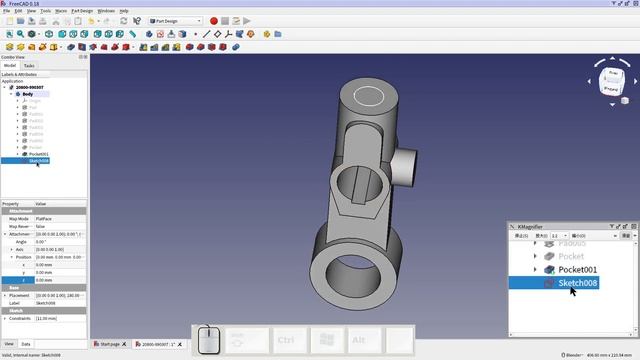Switch to the Isometric view icon

pyautogui.click(x=49, y=34)
